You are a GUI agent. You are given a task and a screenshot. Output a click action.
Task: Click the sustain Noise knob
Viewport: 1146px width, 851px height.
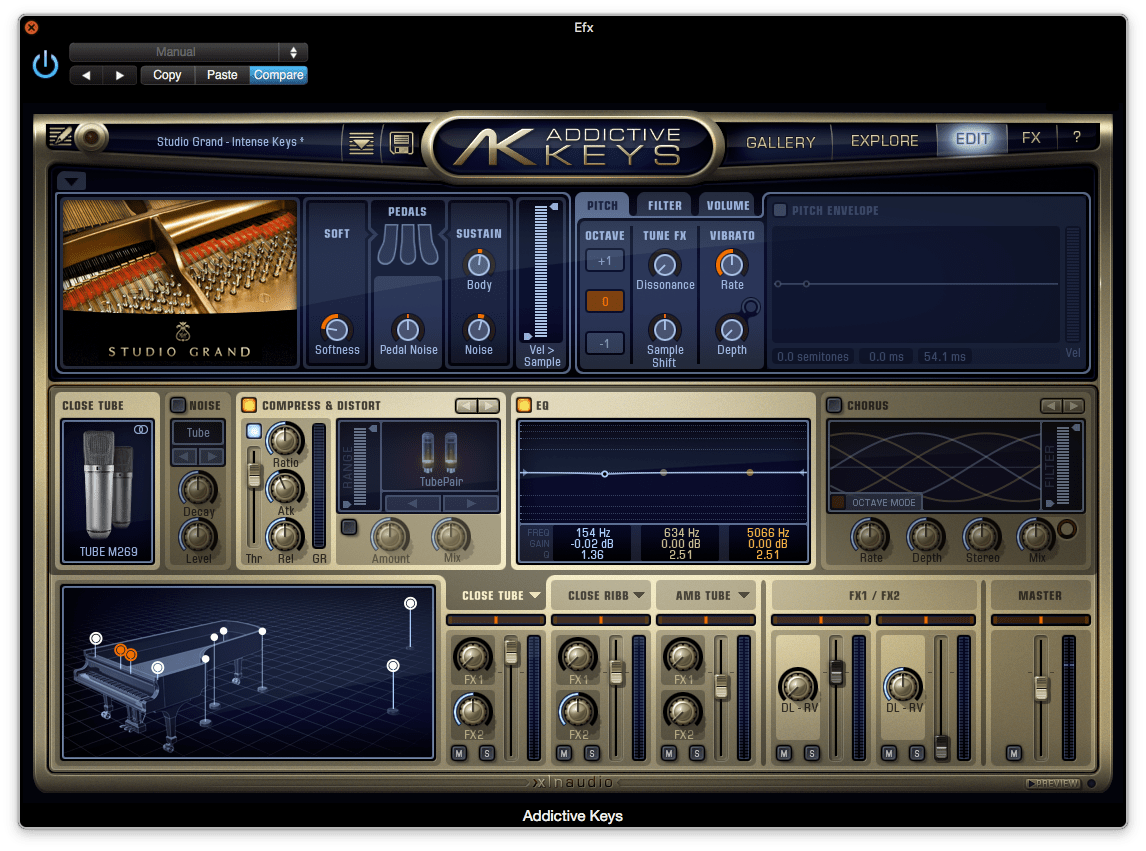[479, 330]
